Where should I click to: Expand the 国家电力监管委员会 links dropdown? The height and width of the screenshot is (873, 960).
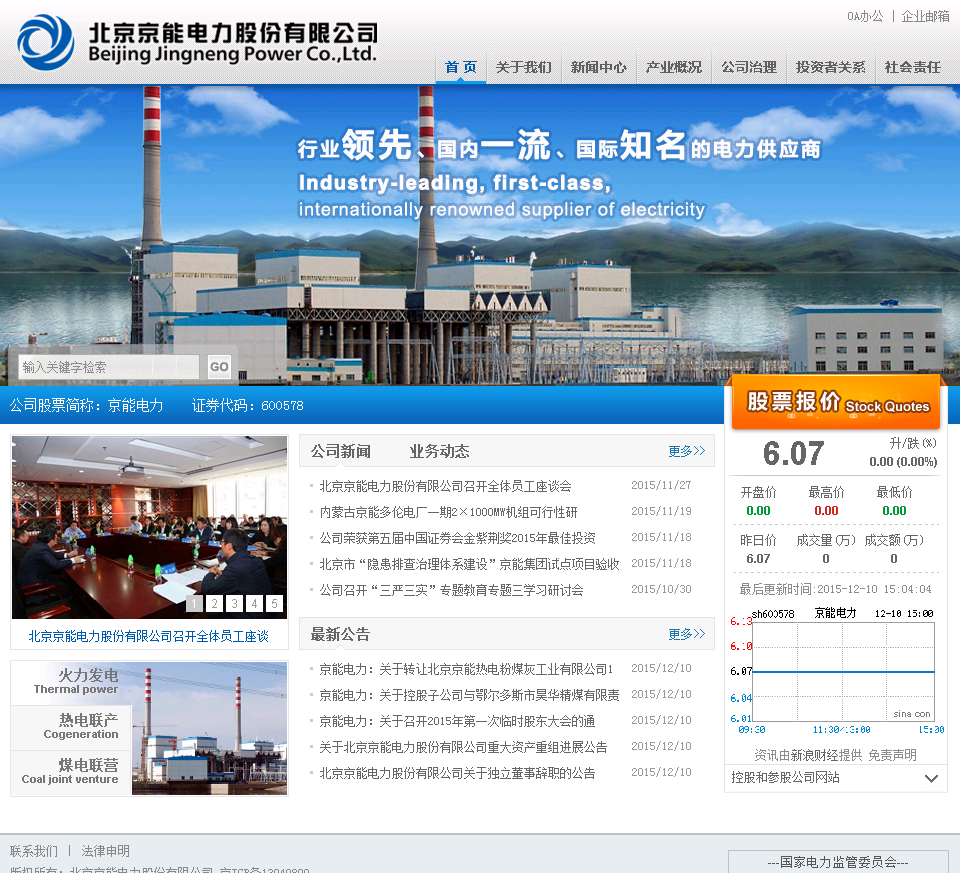[838, 862]
